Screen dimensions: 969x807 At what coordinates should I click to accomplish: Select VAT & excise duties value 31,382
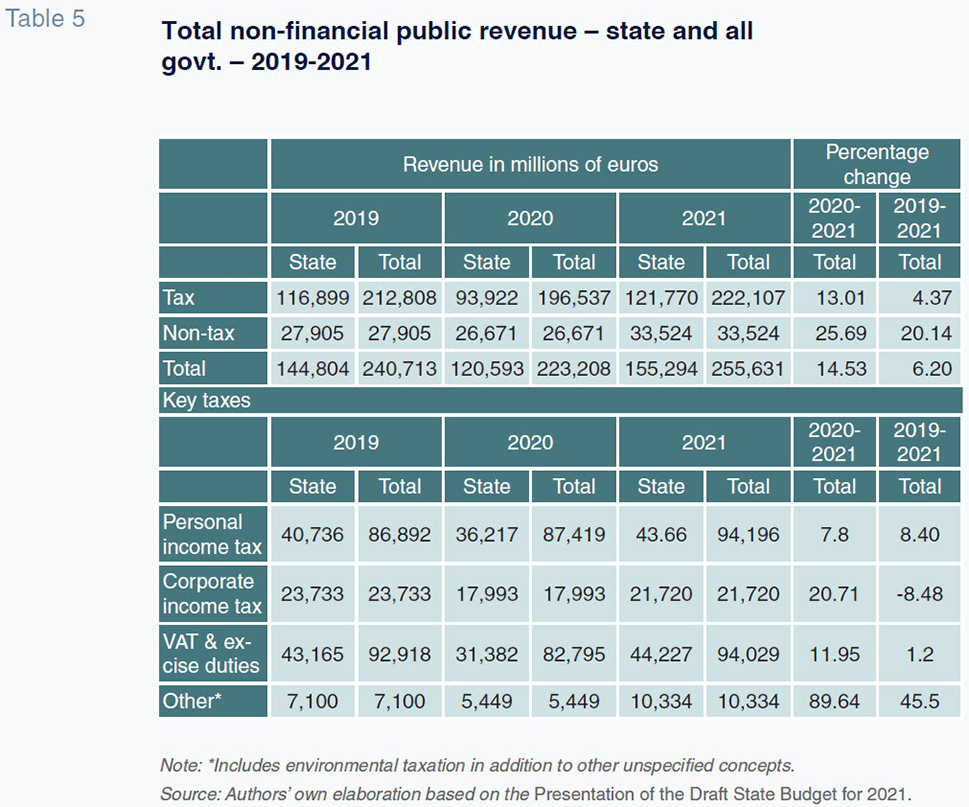tap(487, 654)
